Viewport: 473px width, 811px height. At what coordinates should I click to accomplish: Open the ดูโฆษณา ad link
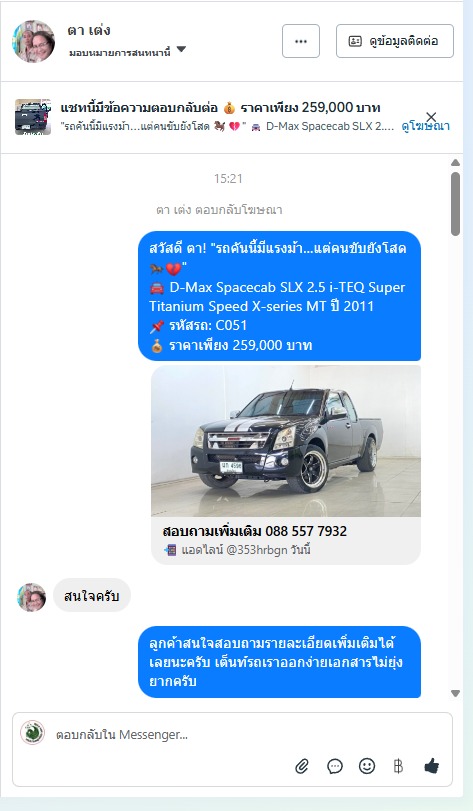425,127
